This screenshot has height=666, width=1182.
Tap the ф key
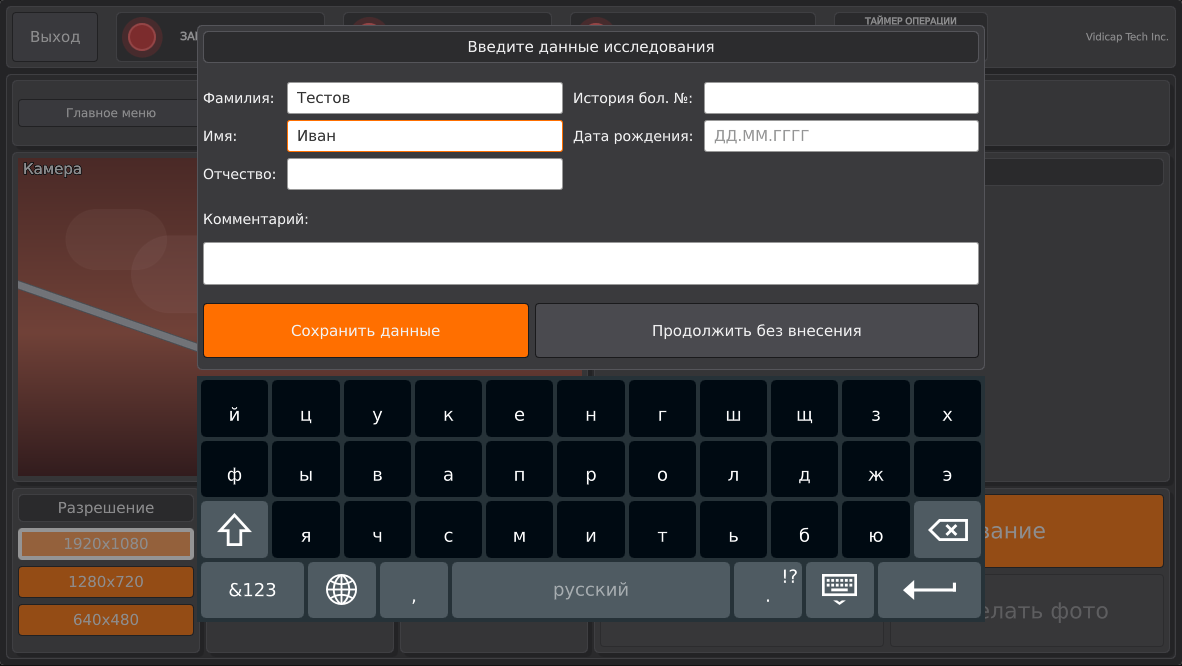(x=234, y=469)
